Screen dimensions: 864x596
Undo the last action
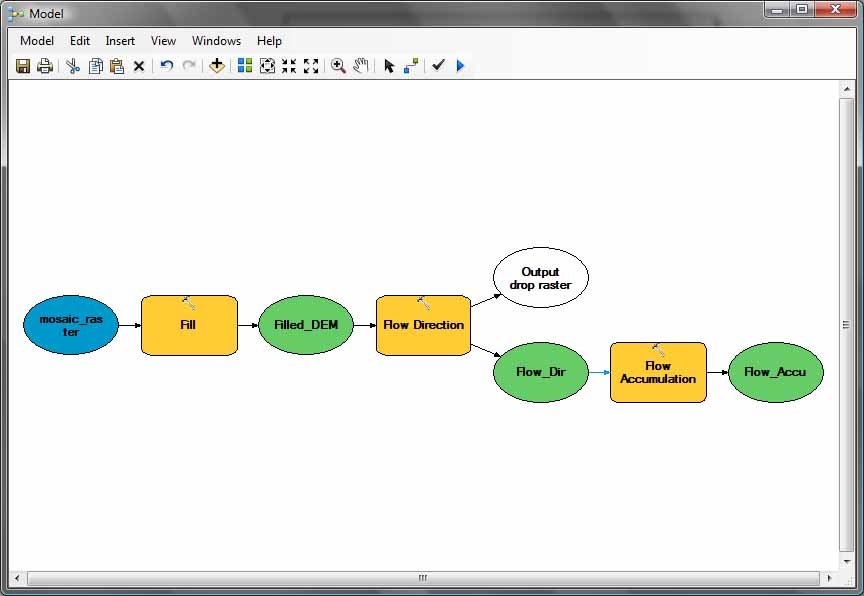[x=167, y=66]
